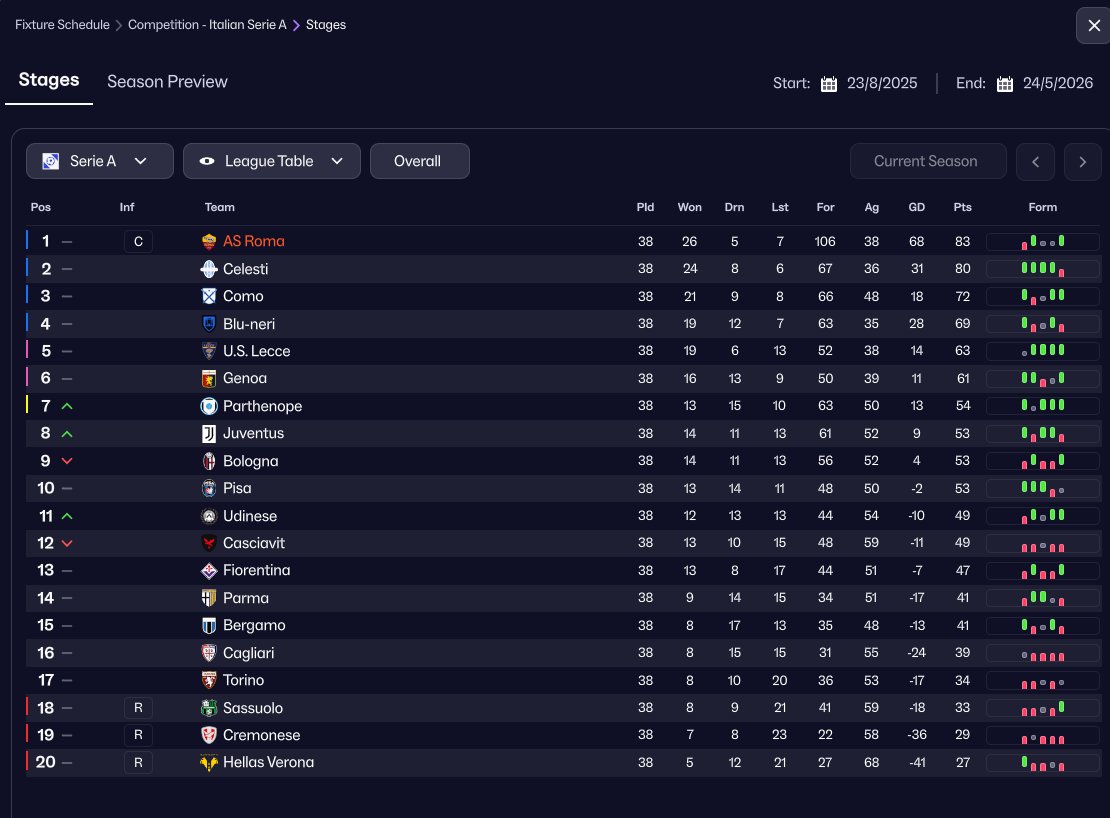
Task: Open the End date calendar icon
Action: pos(1005,83)
